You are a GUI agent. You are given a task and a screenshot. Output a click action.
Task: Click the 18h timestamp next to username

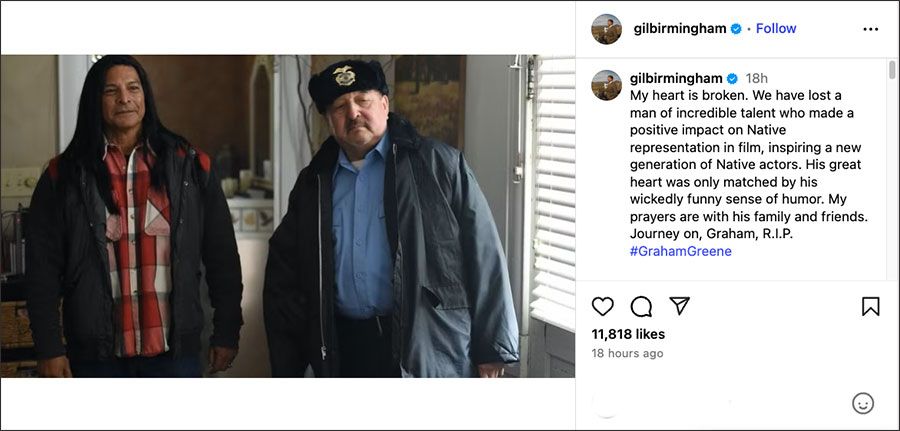pyautogui.click(x=757, y=78)
